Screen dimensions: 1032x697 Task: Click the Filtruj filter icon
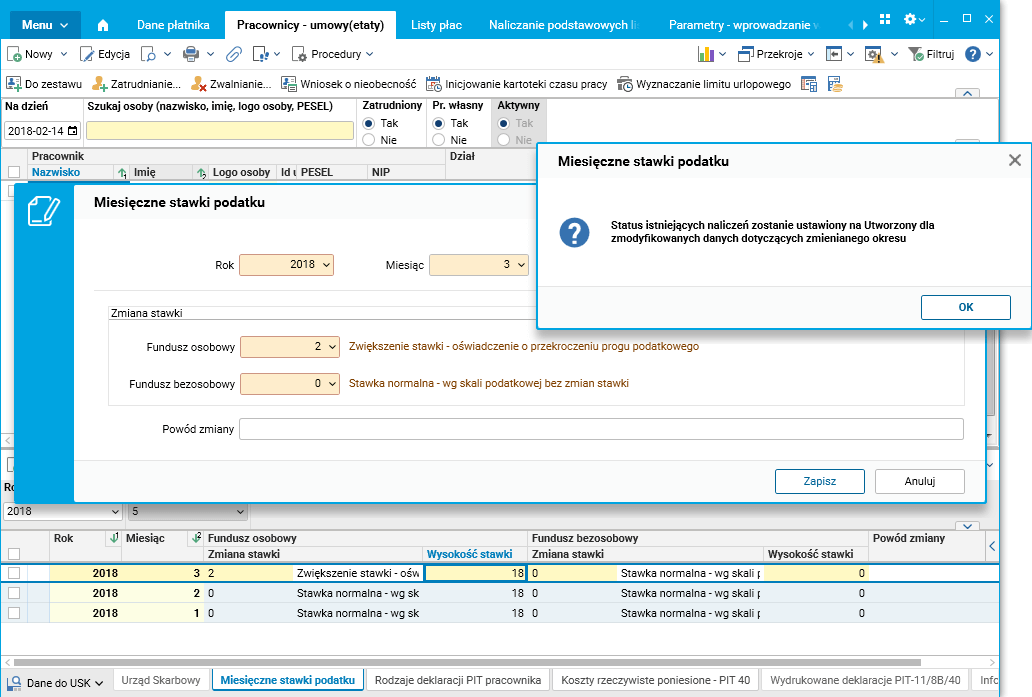(916, 54)
